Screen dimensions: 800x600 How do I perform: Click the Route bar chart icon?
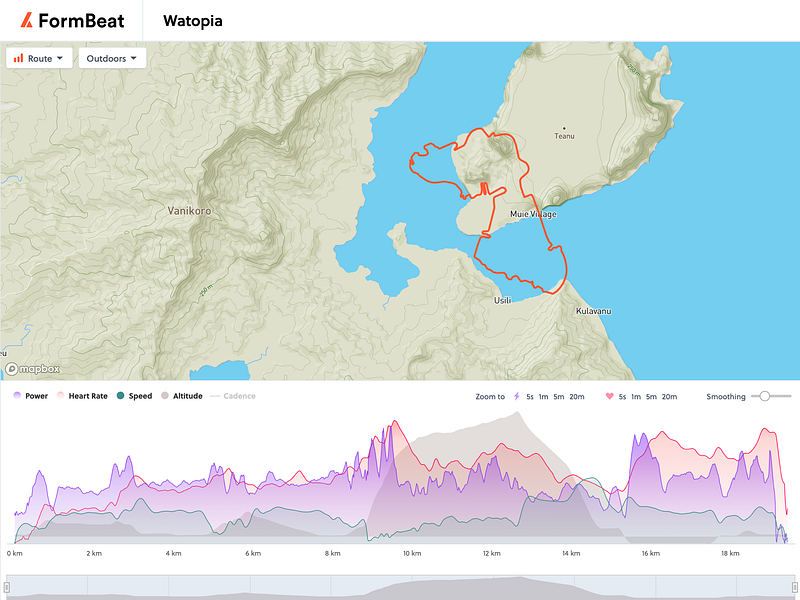pyautogui.click(x=19, y=58)
